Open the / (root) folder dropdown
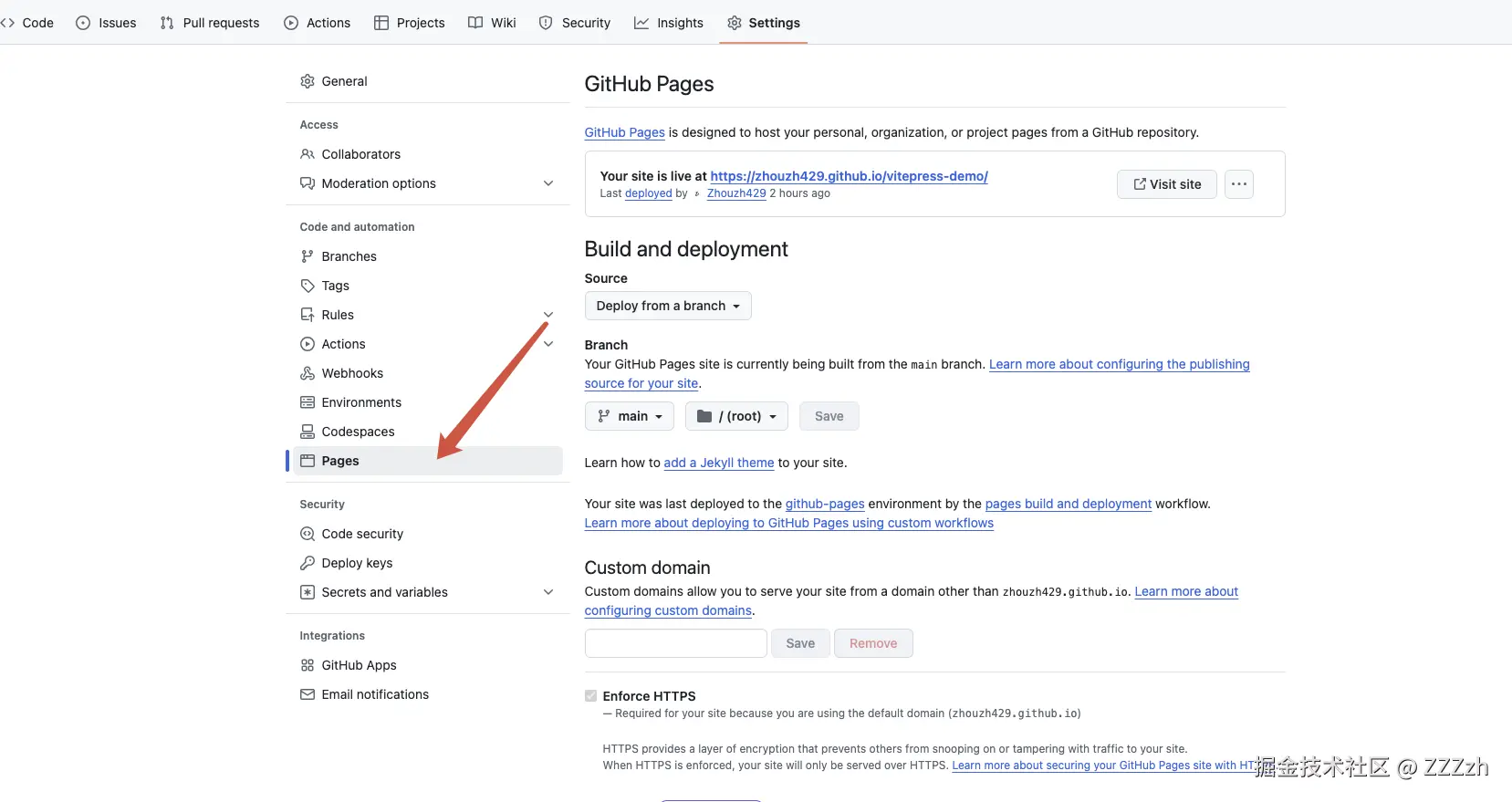This screenshot has height=802, width=1512. pyautogui.click(x=736, y=416)
